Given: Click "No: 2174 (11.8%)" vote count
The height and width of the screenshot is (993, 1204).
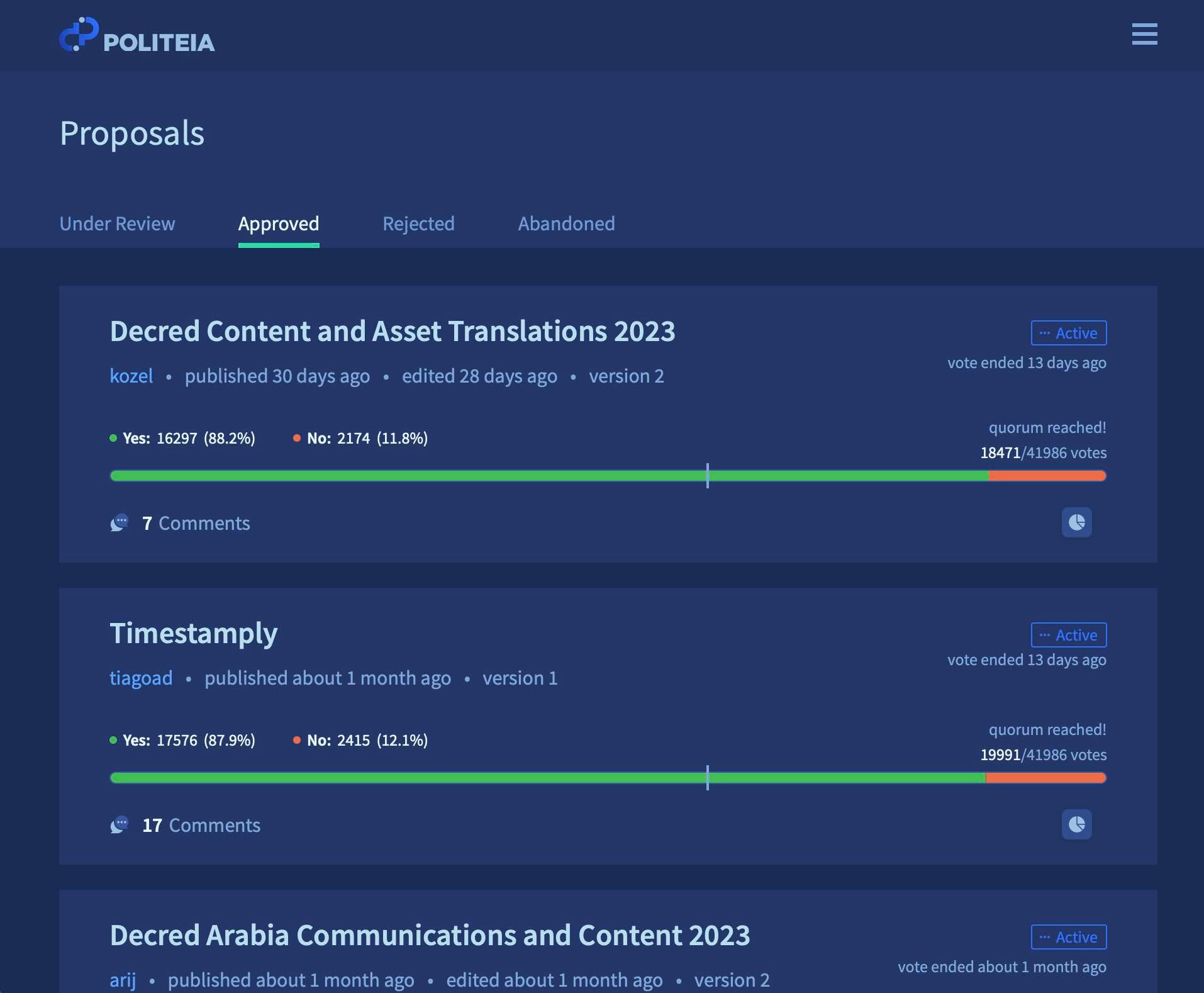Looking at the screenshot, I should click(361, 438).
